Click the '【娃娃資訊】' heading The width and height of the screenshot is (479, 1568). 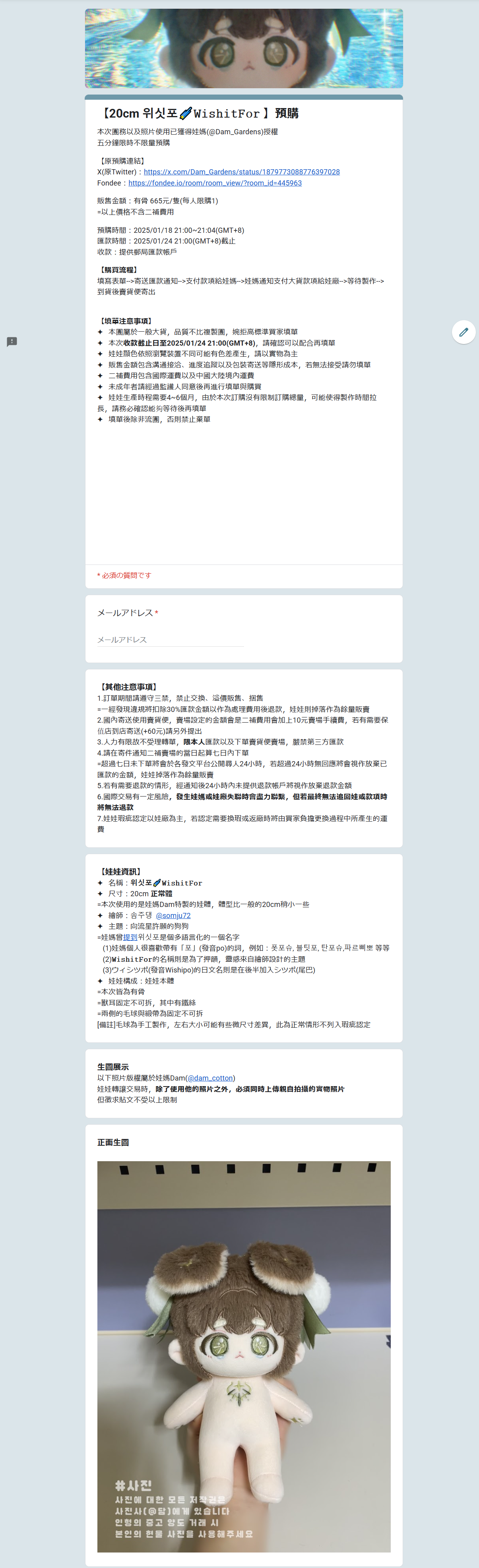pos(121,872)
